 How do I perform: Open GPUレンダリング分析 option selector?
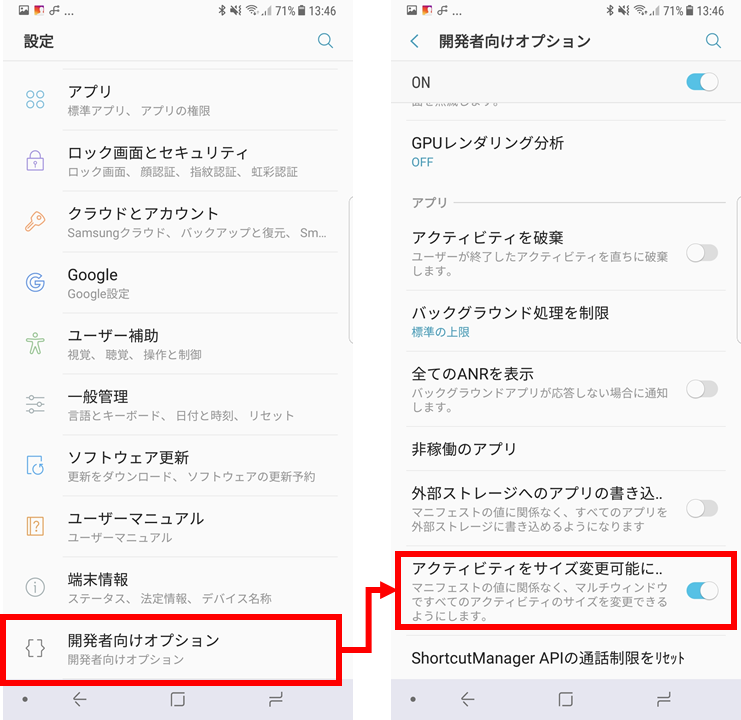click(x=566, y=151)
